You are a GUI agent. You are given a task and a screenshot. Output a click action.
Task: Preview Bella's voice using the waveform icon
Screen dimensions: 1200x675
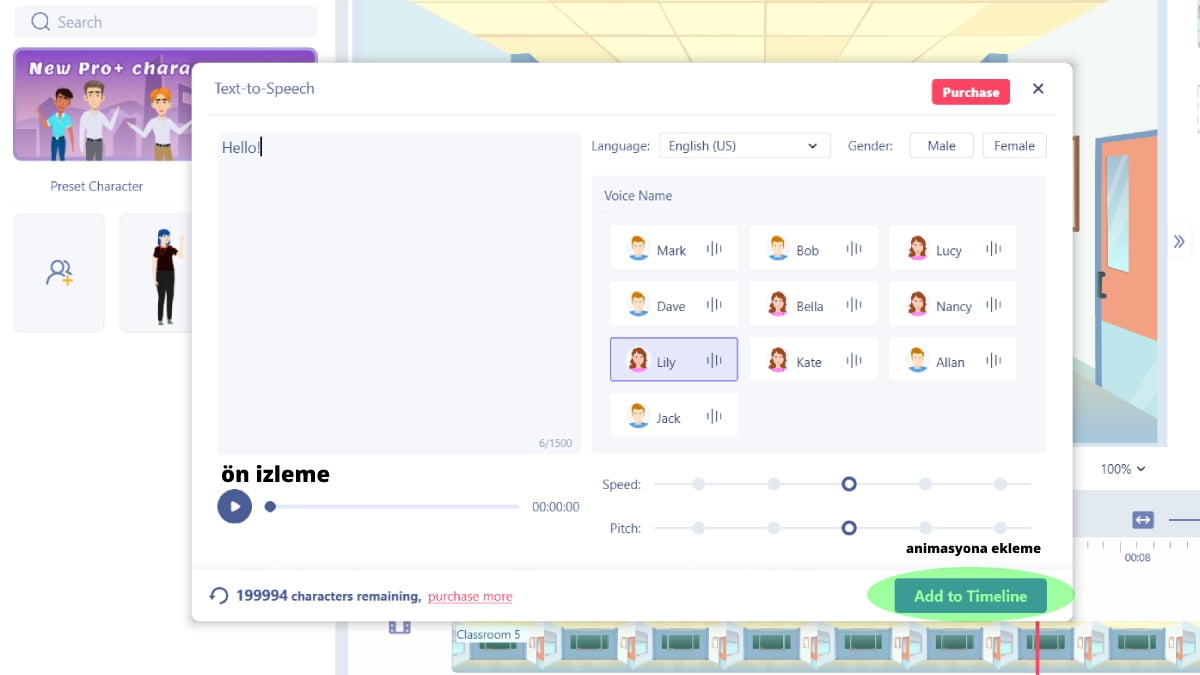click(x=854, y=305)
